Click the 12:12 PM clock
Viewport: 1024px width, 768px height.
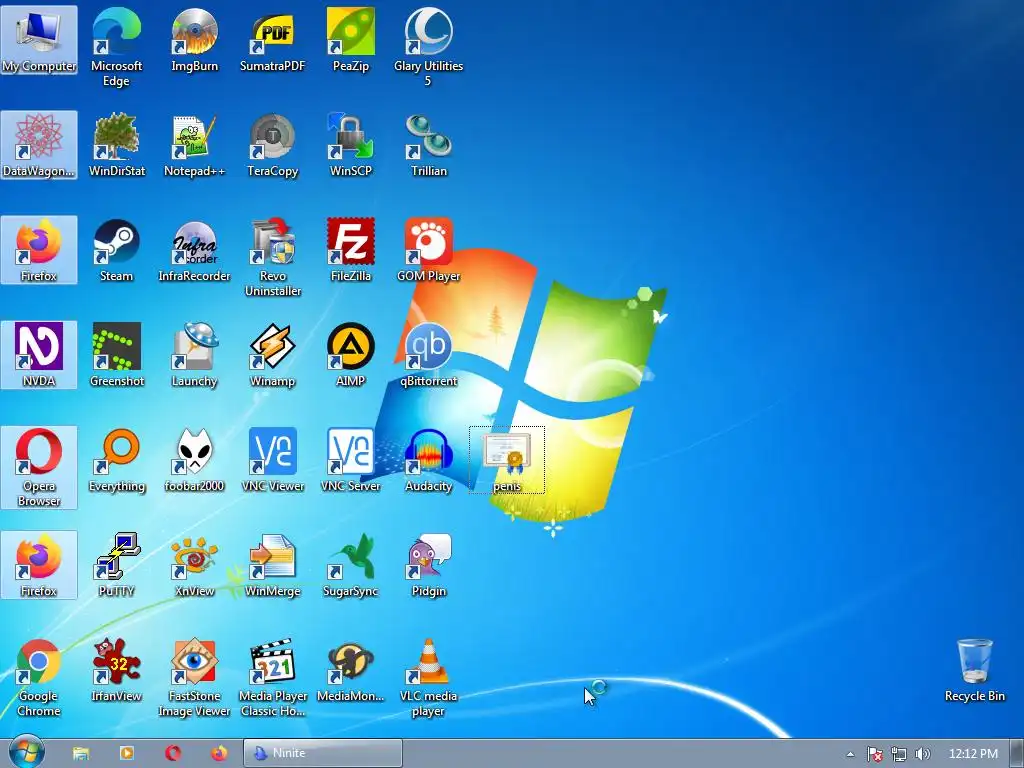(973, 754)
